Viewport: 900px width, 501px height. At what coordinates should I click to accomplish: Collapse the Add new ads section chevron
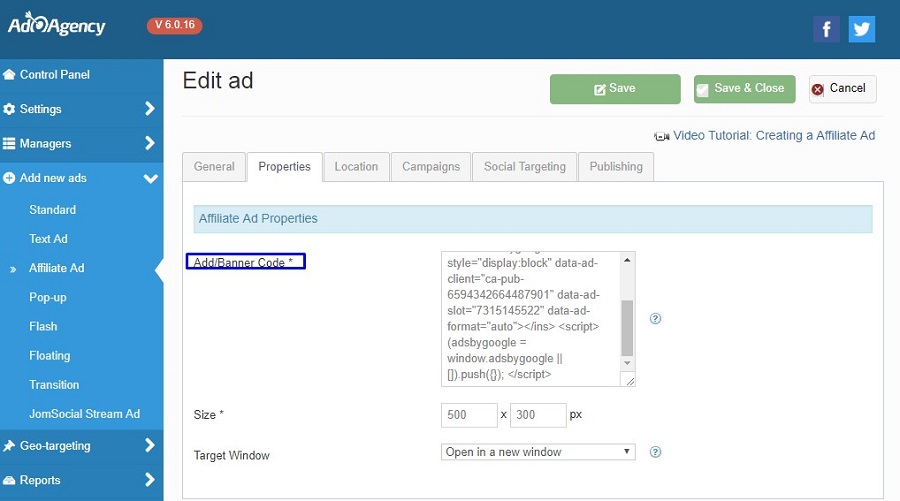click(x=150, y=178)
